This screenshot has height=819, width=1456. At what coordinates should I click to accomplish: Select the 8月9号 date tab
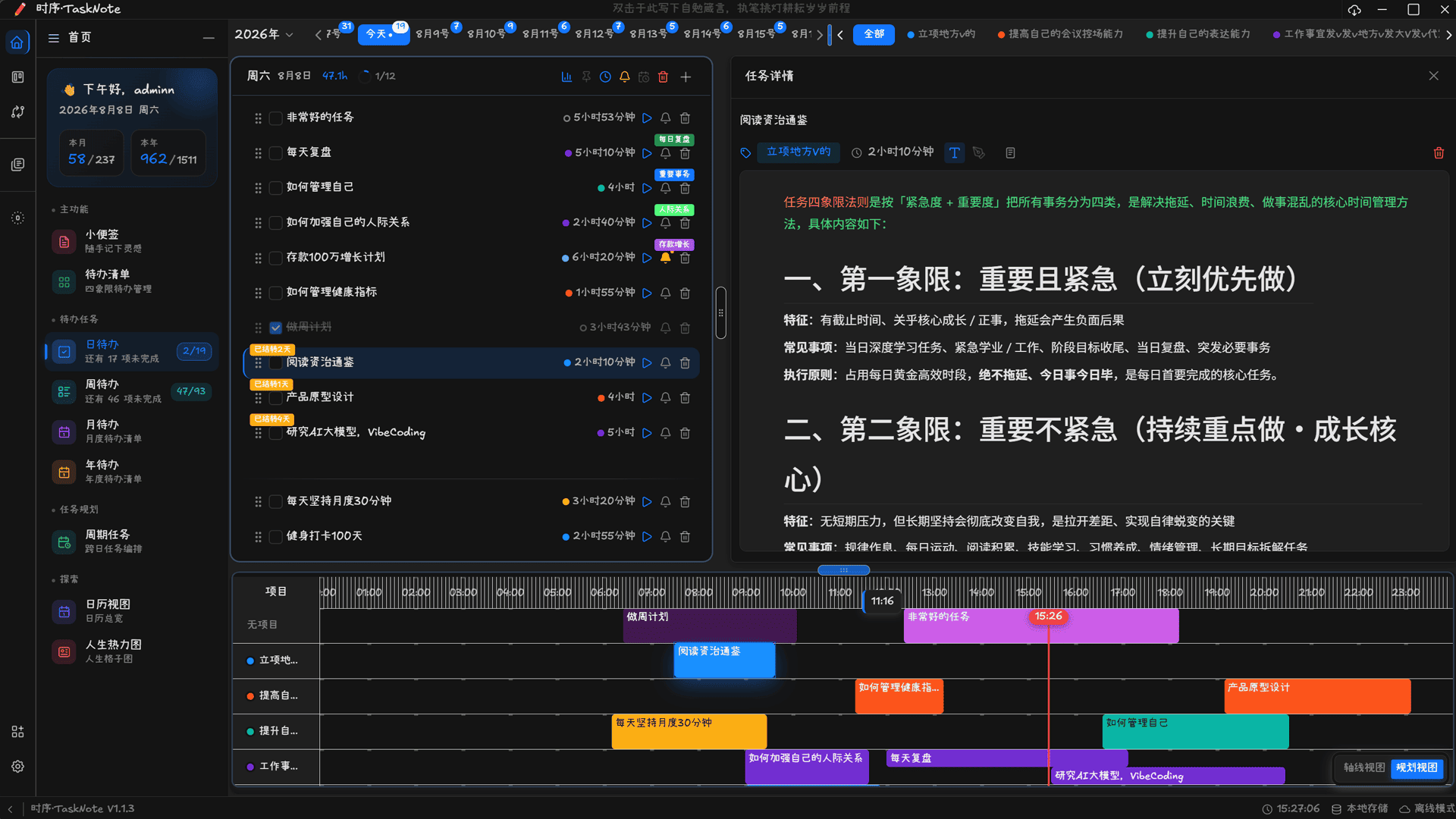click(435, 34)
